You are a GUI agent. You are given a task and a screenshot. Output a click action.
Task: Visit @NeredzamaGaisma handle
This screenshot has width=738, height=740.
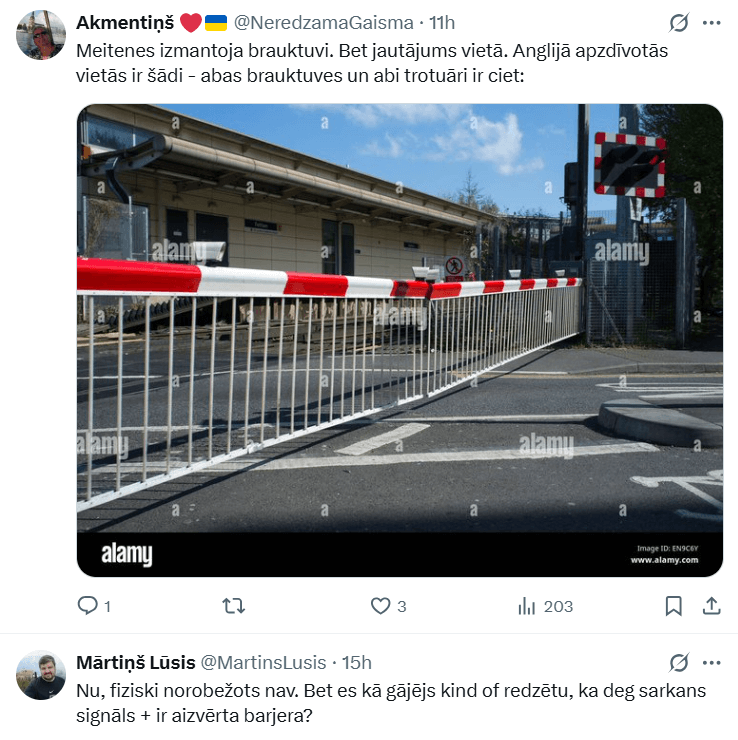[324, 23]
